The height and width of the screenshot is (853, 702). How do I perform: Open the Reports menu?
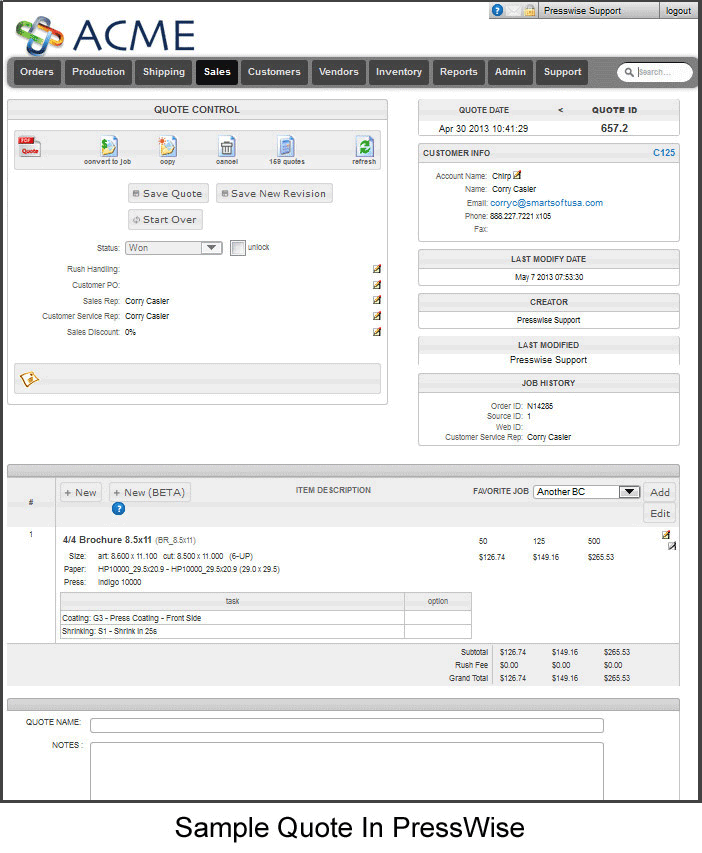(x=459, y=72)
